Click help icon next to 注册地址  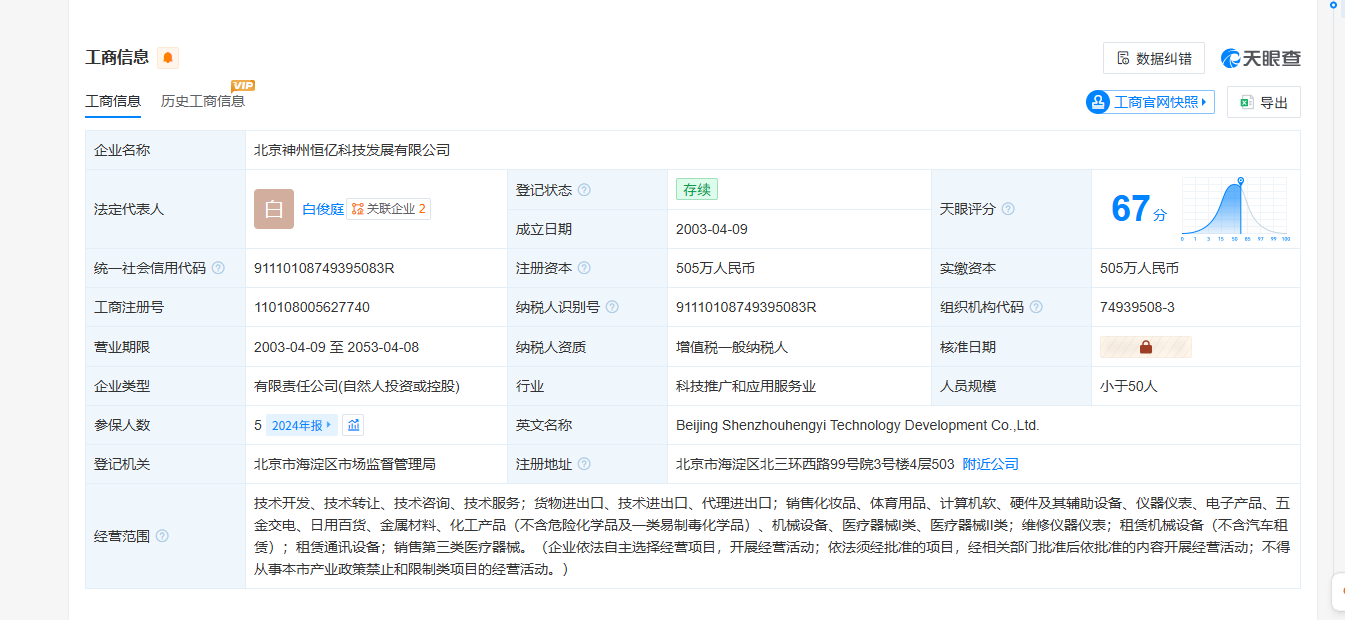pyautogui.click(x=584, y=464)
